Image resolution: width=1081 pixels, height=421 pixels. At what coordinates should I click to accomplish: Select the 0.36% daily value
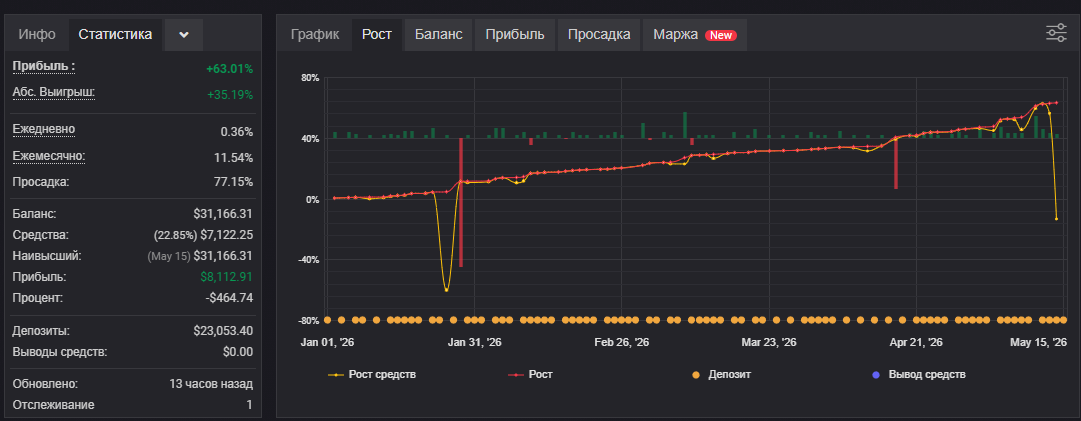(236, 132)
